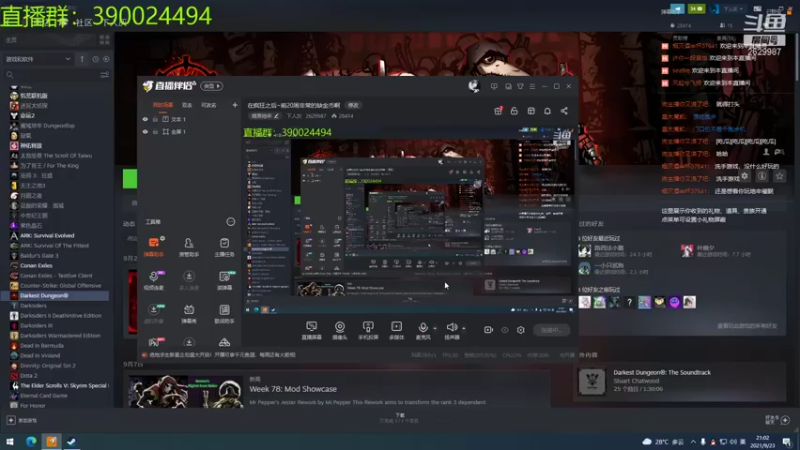Collapse the toolbox section
Viewport: 800px width, 450px height.
[x=231, y=221]
